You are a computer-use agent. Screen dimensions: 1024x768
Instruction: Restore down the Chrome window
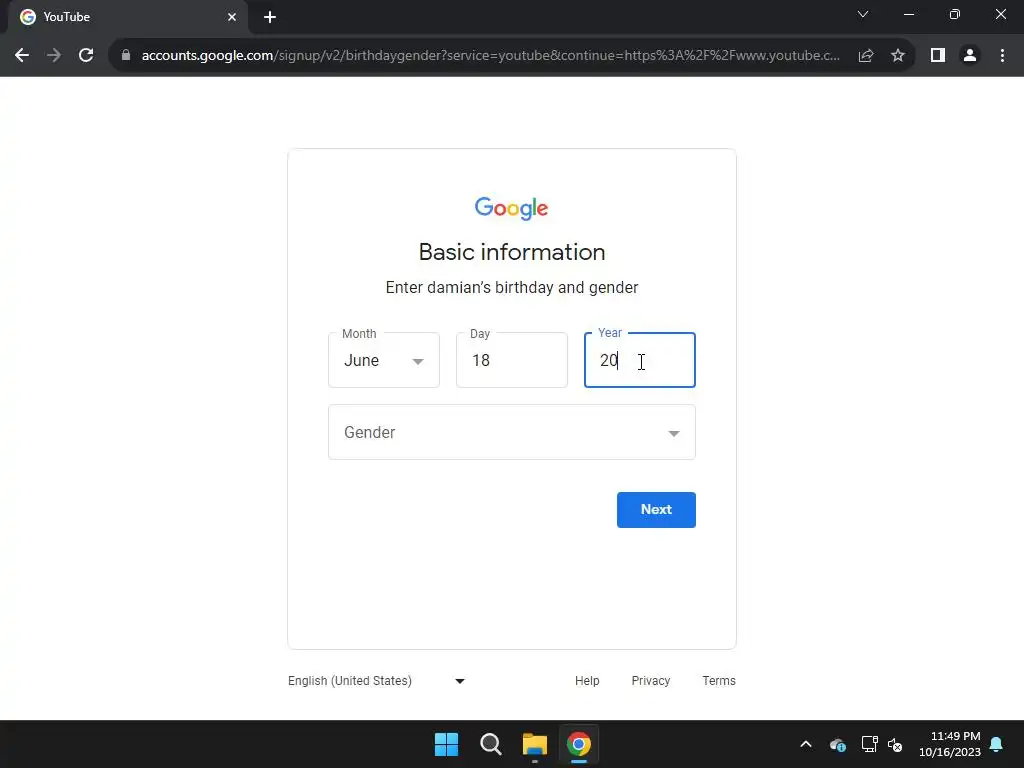point(955,14)
